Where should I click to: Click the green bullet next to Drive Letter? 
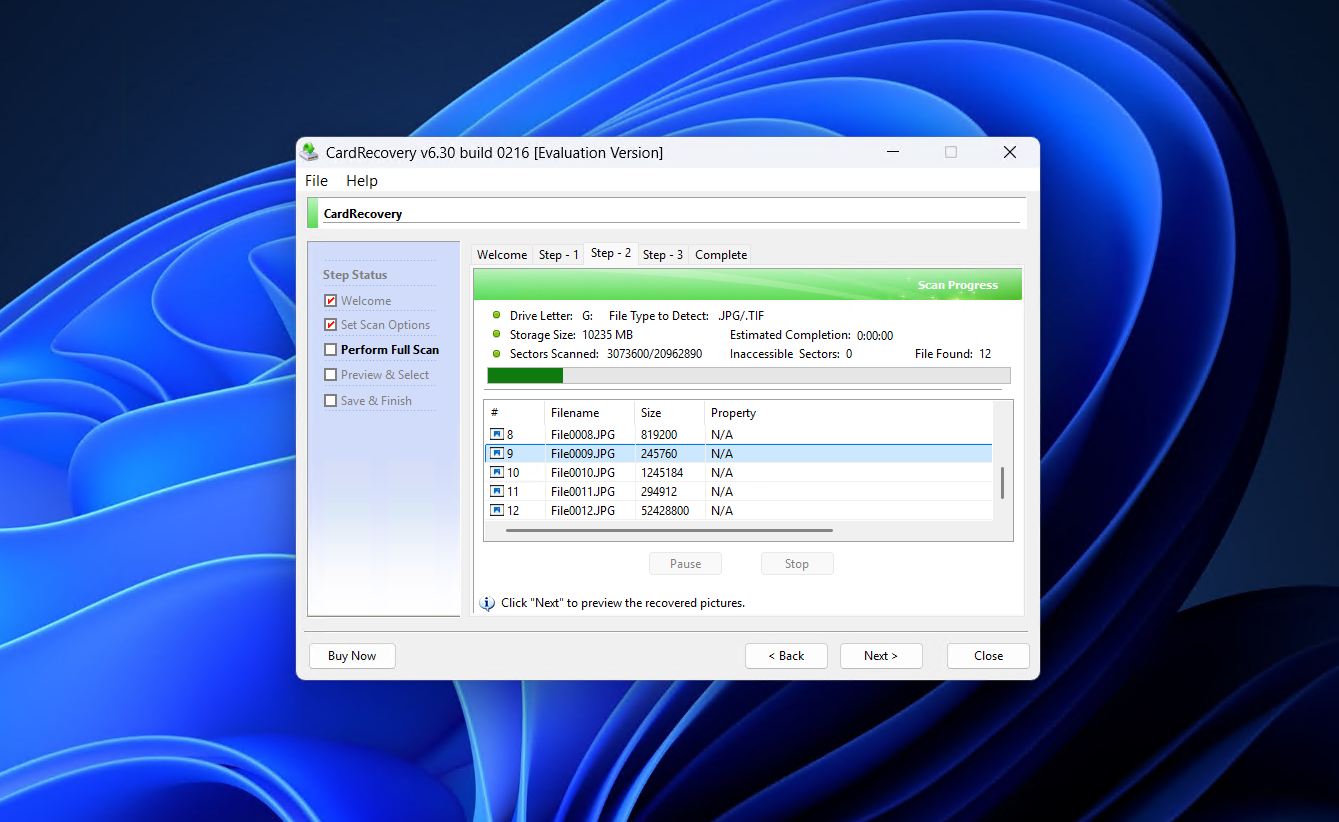click(496, 315)
